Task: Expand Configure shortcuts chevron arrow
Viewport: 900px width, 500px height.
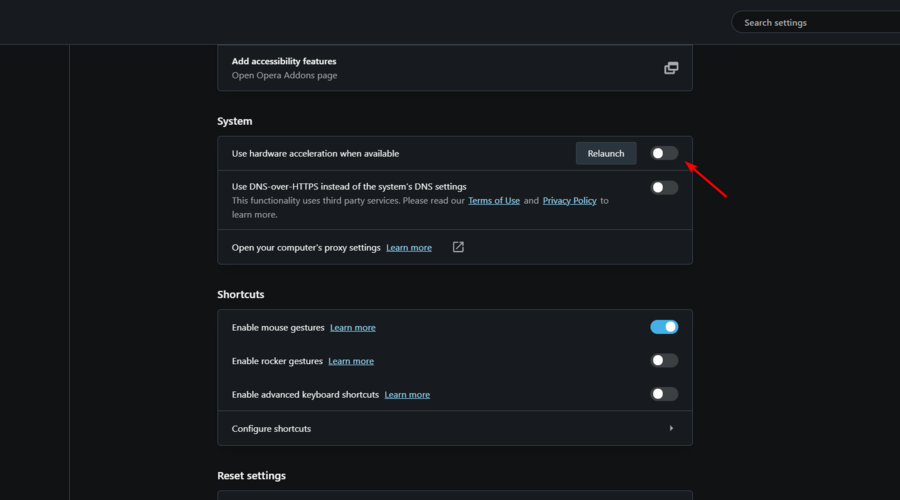Action: pyautogui.click(x=671, y=428)
